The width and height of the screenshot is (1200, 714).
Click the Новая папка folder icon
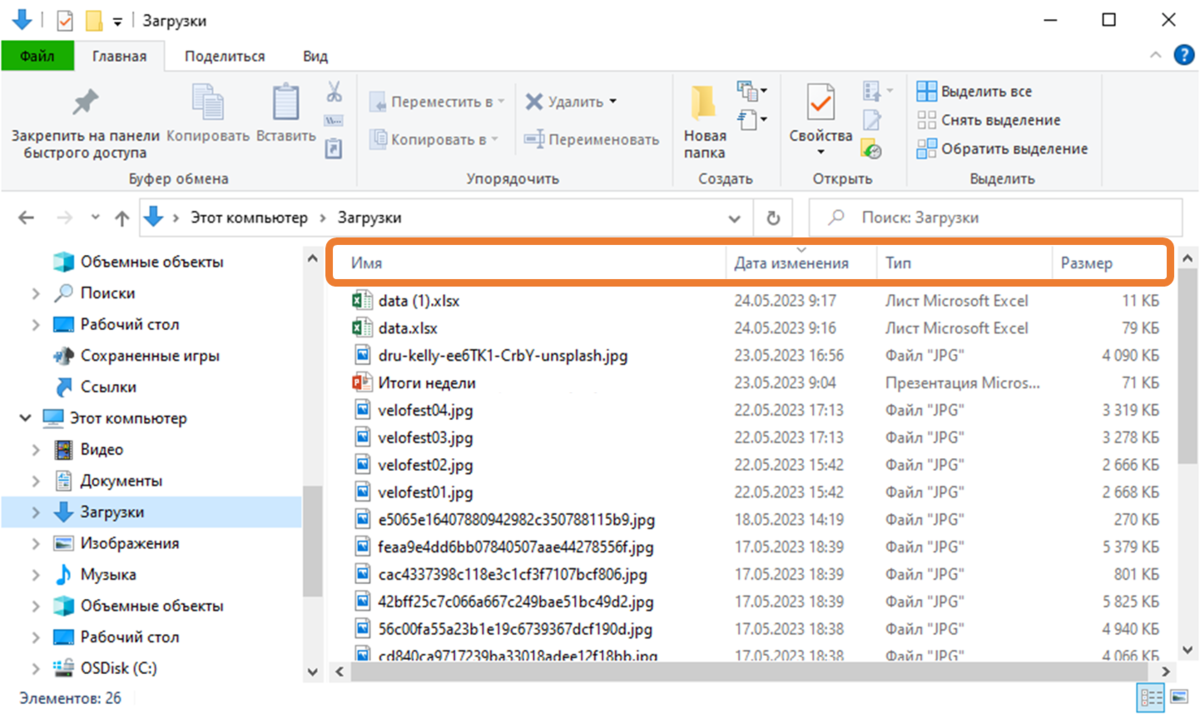click(x=705, y=104)
